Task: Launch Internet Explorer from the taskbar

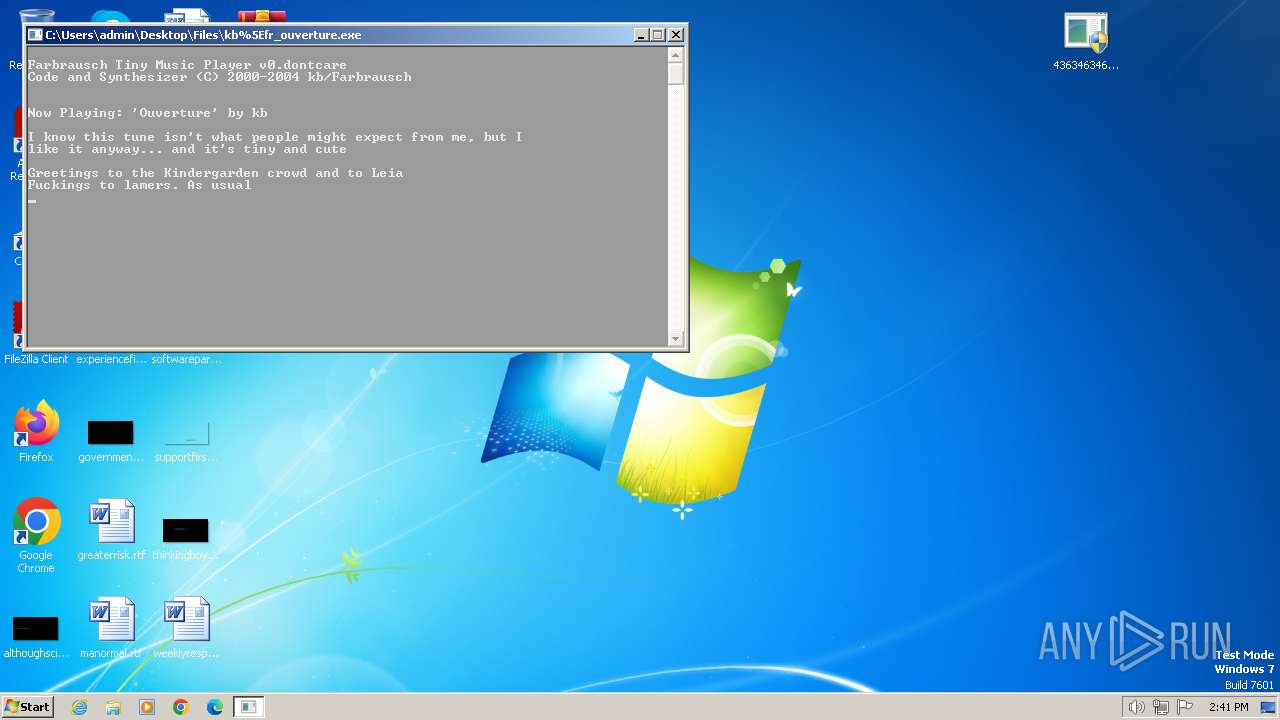Action: coord(79,707)
